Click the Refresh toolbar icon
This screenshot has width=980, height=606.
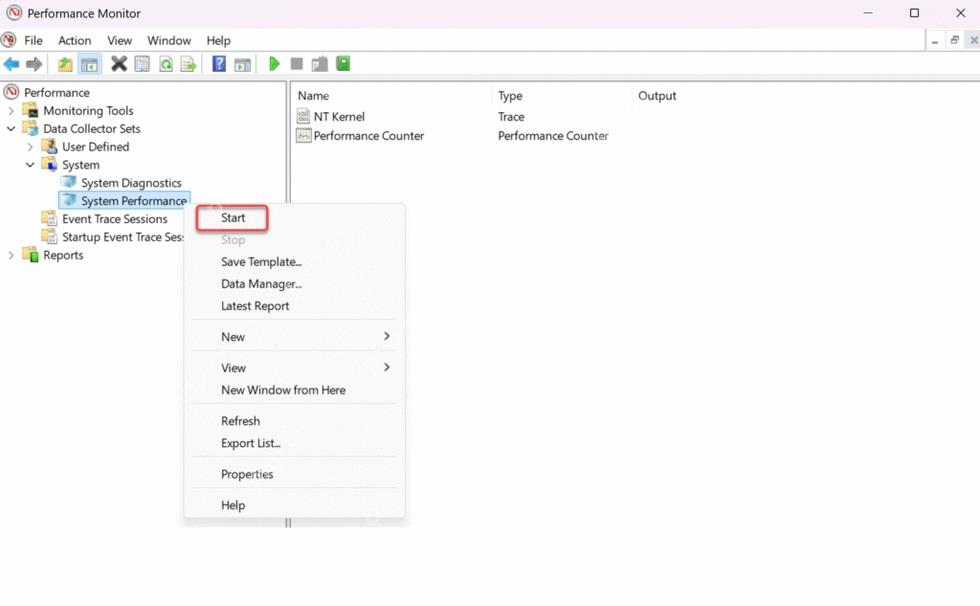pyautogui.click(x=166, y=64)
